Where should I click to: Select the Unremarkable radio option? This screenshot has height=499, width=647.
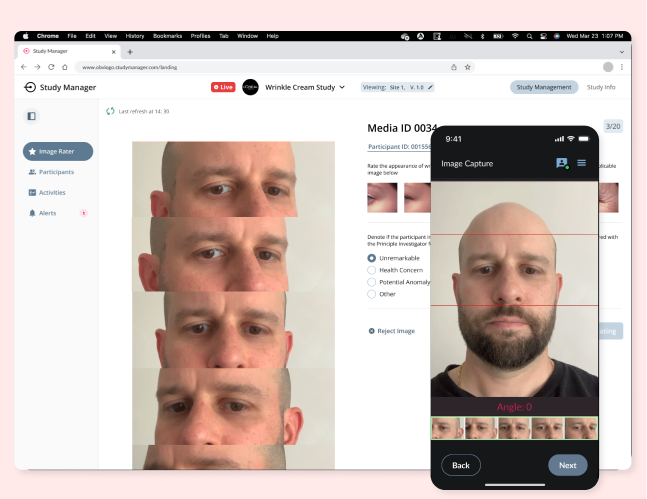[372, 258]
